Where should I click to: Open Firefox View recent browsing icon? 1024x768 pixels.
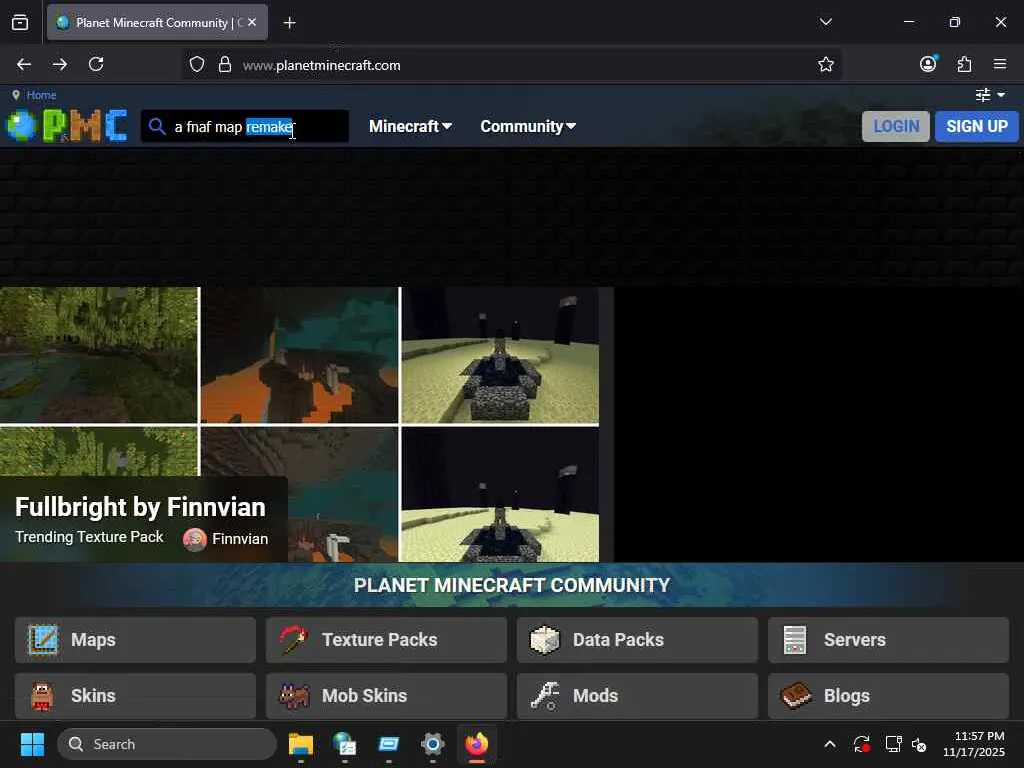pos(20,22)
